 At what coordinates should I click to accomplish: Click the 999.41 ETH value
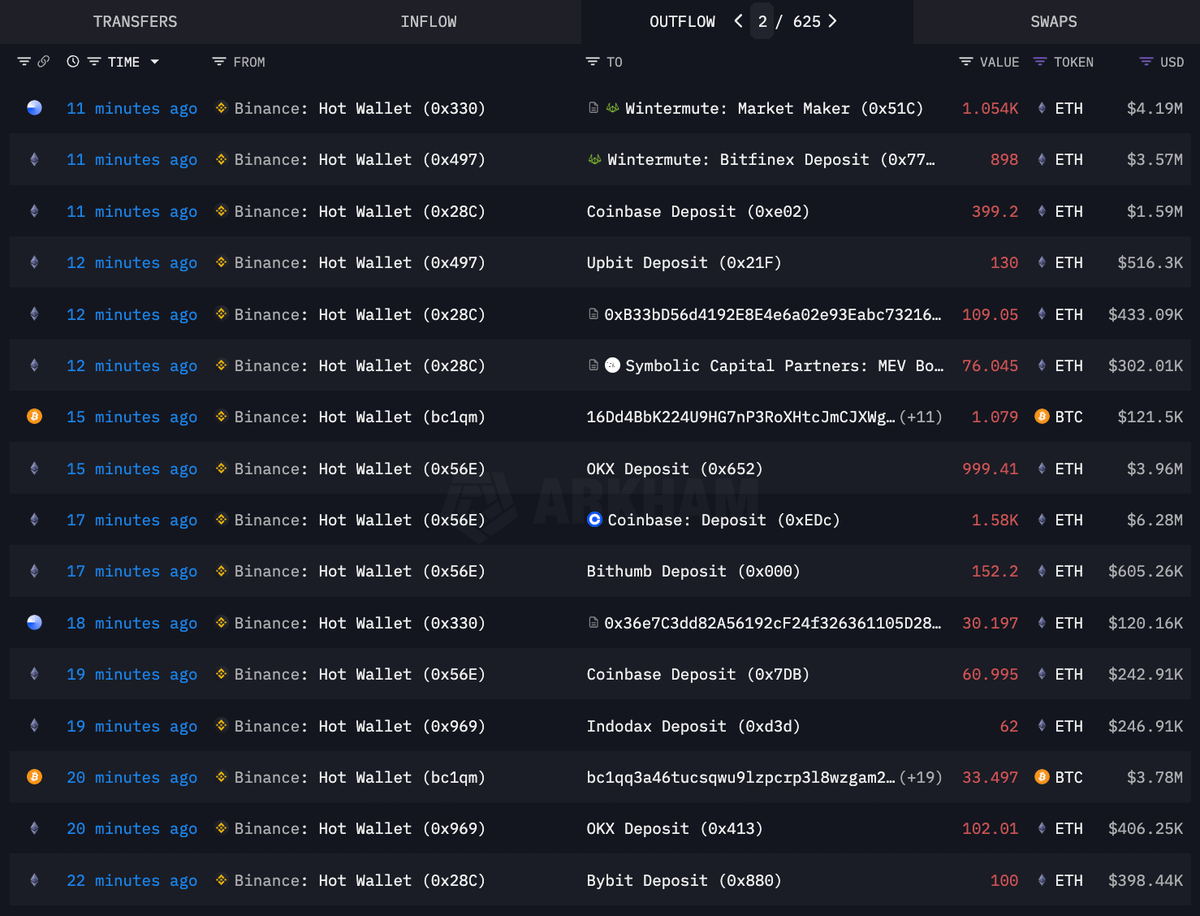coord(990,469)
